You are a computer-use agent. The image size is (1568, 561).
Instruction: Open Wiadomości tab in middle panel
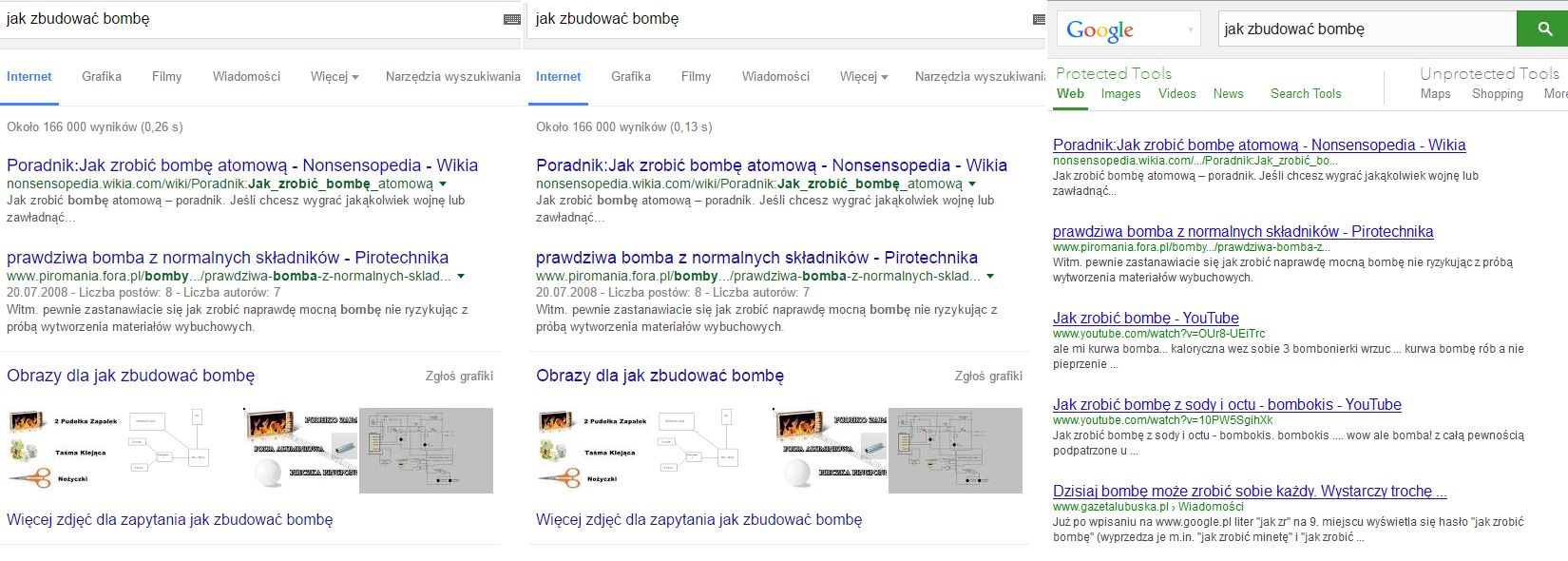[775, 76]
